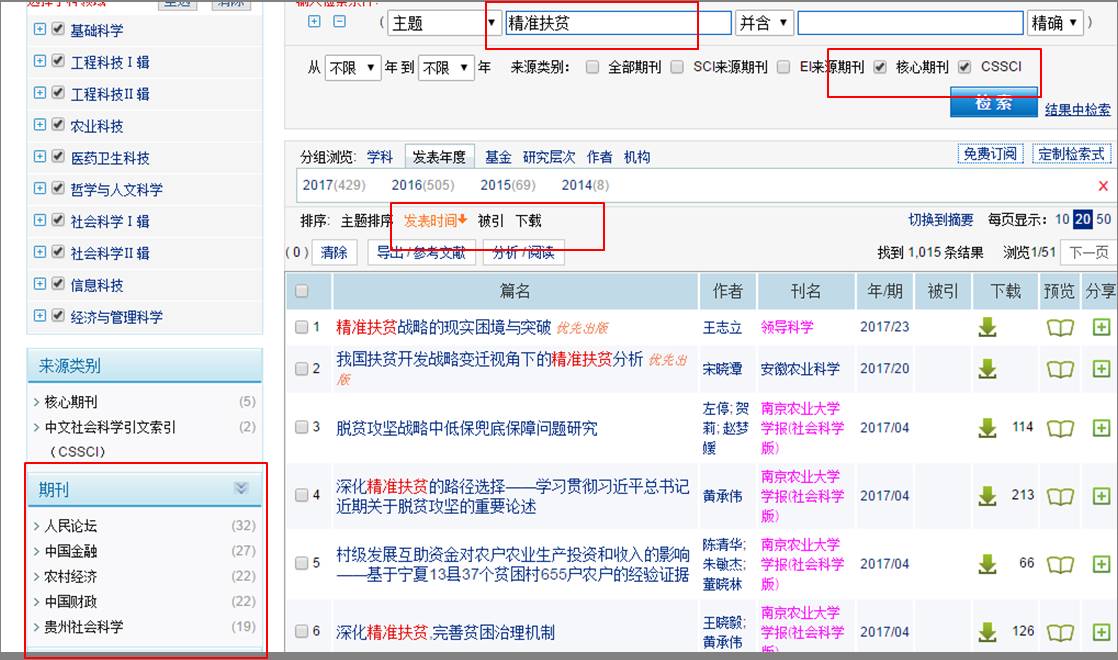Preview the article in row 5
Screen dimensions: 1118x660
(x=1060, y=564)
